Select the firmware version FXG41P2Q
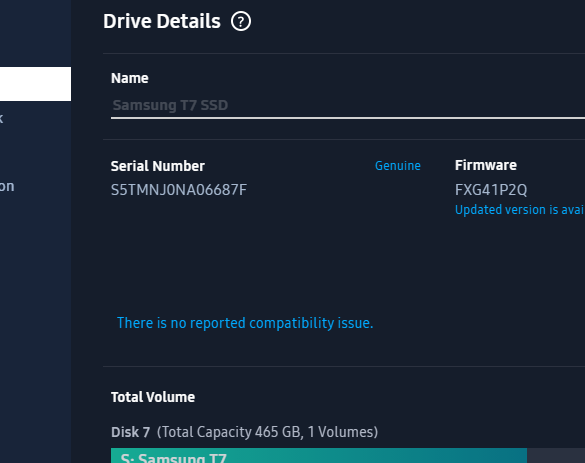The width and height of the screenshot is (585, 463). coord(491,190)
